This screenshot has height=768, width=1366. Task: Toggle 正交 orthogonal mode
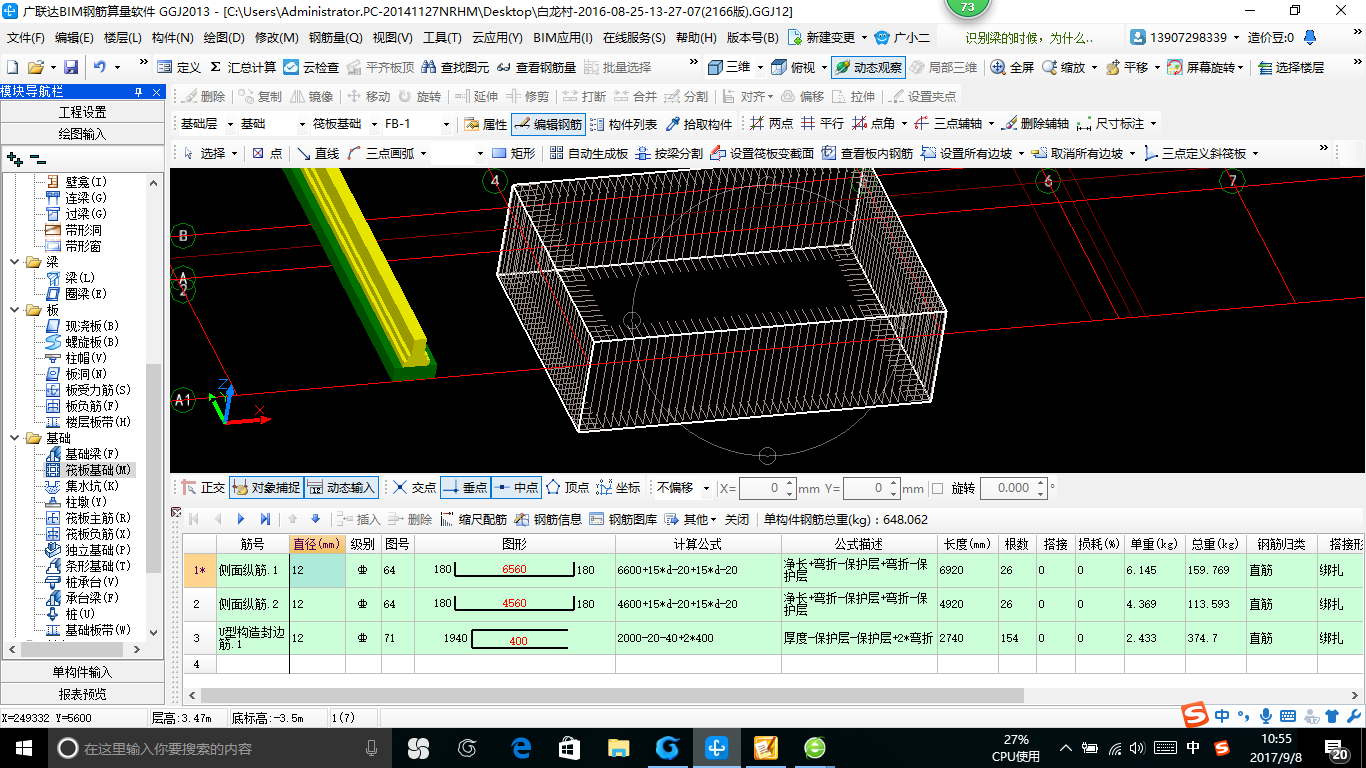[203, 488]
